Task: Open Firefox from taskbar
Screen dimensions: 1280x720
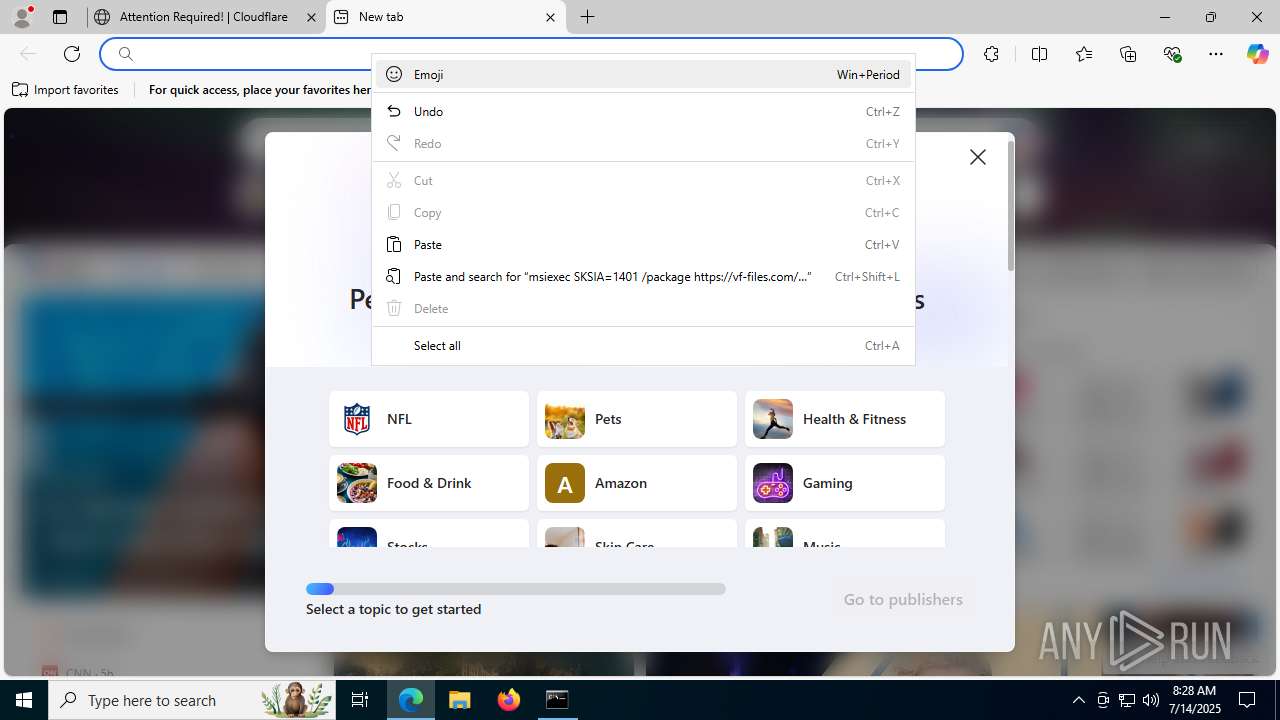Action: (509, 700)
